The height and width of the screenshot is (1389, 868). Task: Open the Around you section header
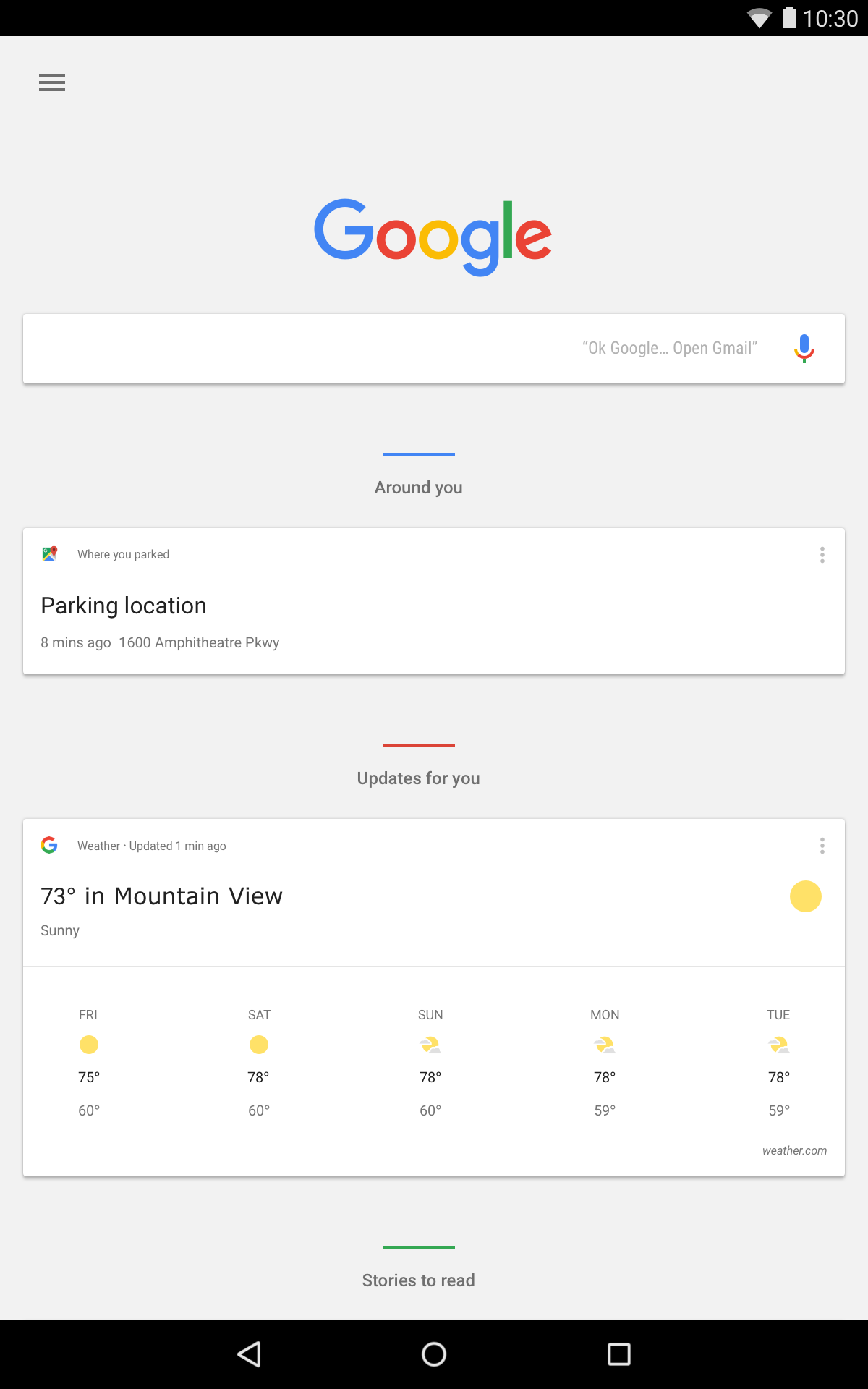pyautogui.click(x=418, y=487)
